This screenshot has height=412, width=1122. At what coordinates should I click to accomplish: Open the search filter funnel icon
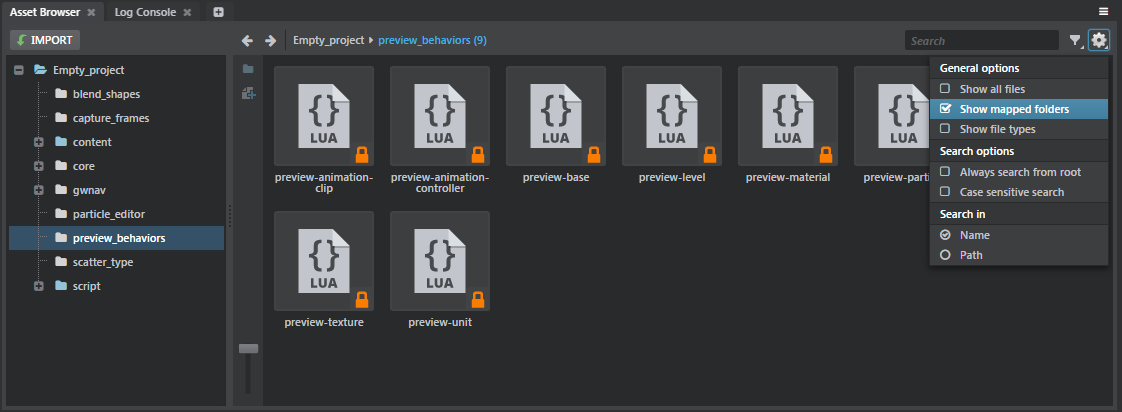pos(1075,41)
